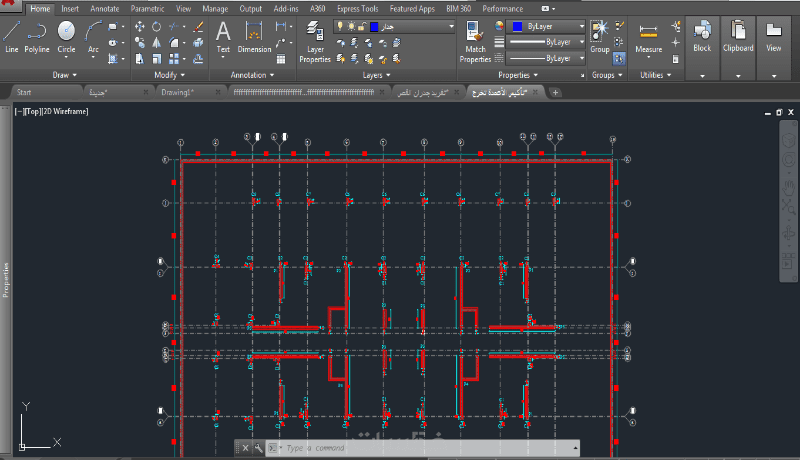Click the Measure tool
This screenshot has width=800, height=460.
pyautogui.click(x=648, y=38)
